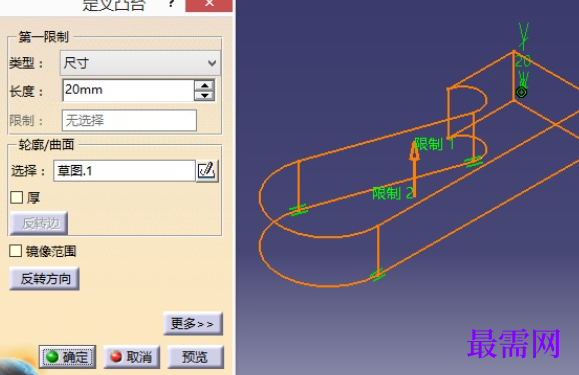This screenshot has width=579, height=375.
Task: Increase 长度 with the up spinner arrow
Action: 205,85
